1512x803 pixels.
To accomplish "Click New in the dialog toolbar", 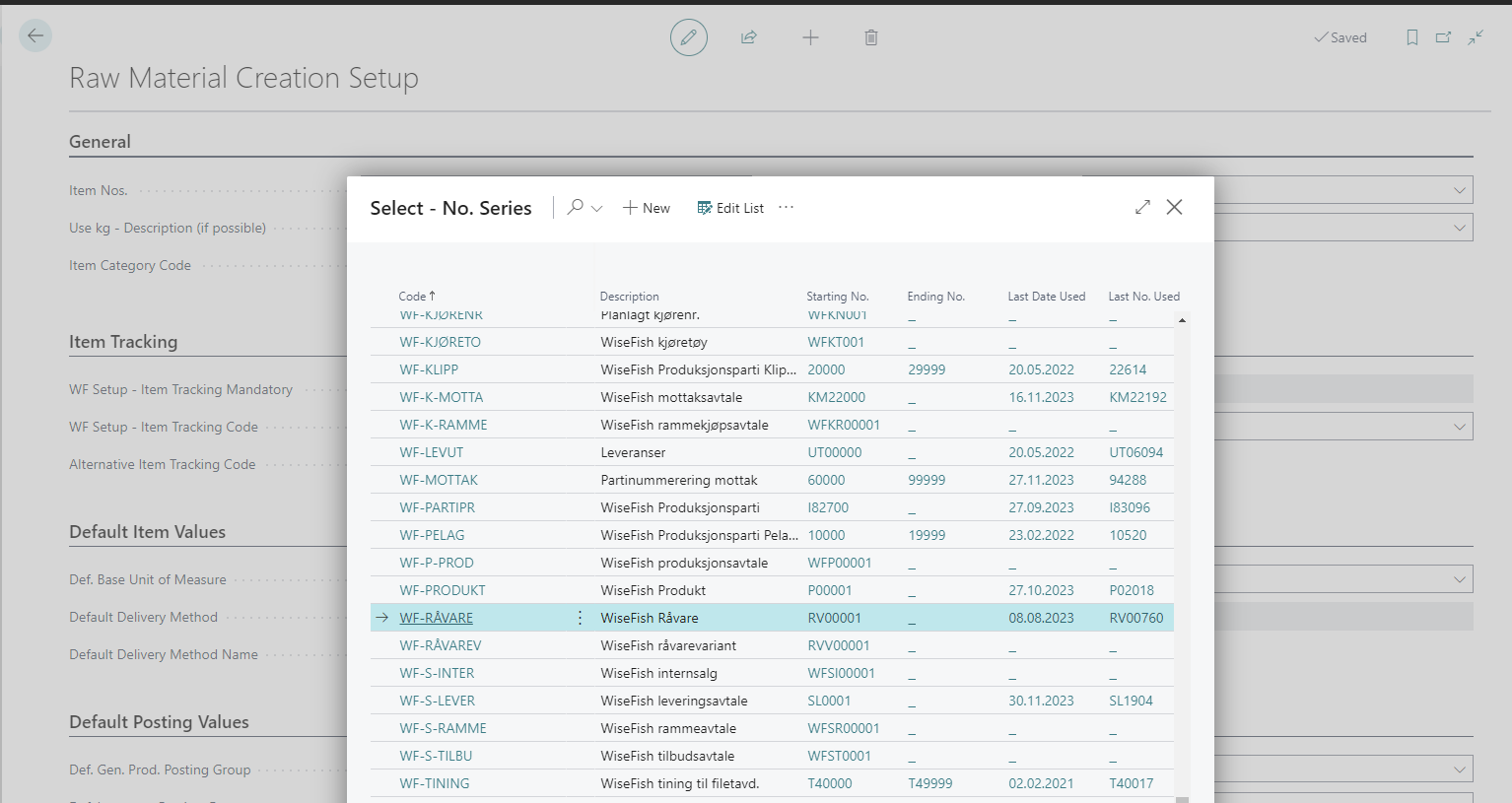I will pos(647,208).
